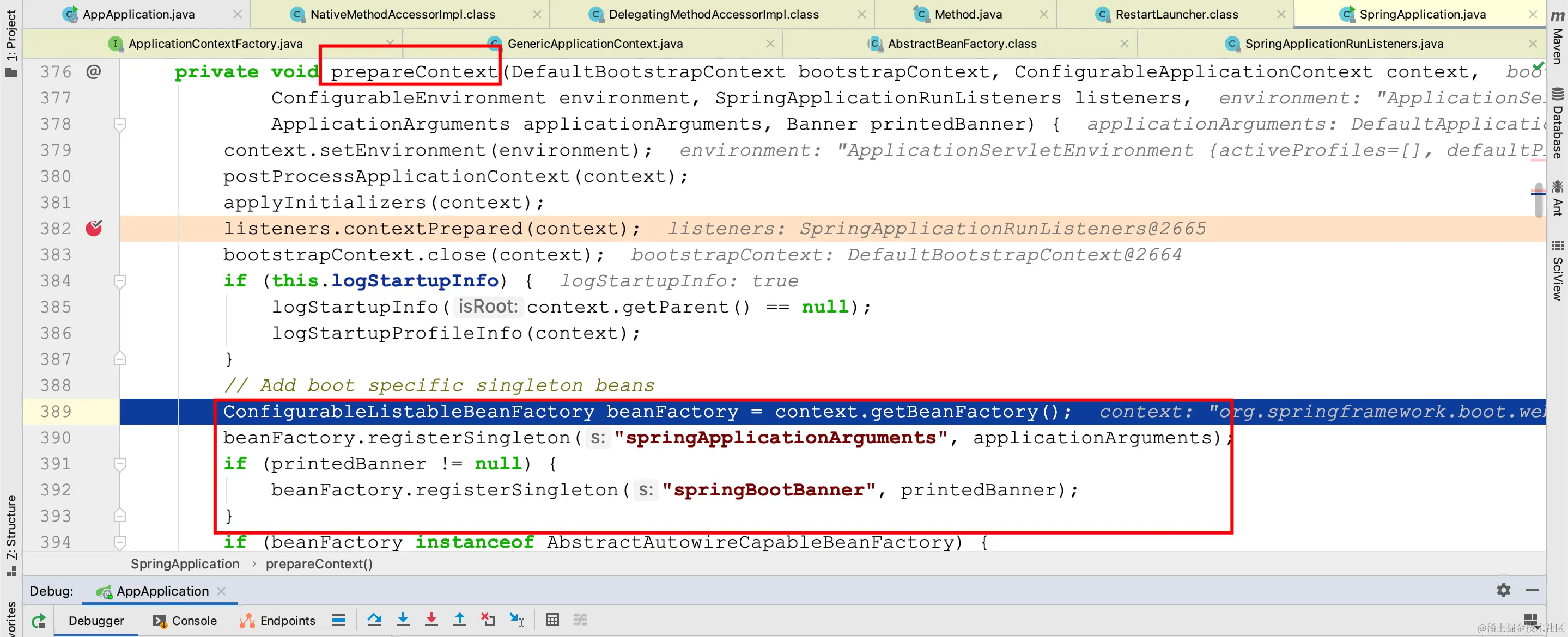The image size is (1568, 637).
Task: Click the Step Out up-arrow icon
Action: point(460,620)
